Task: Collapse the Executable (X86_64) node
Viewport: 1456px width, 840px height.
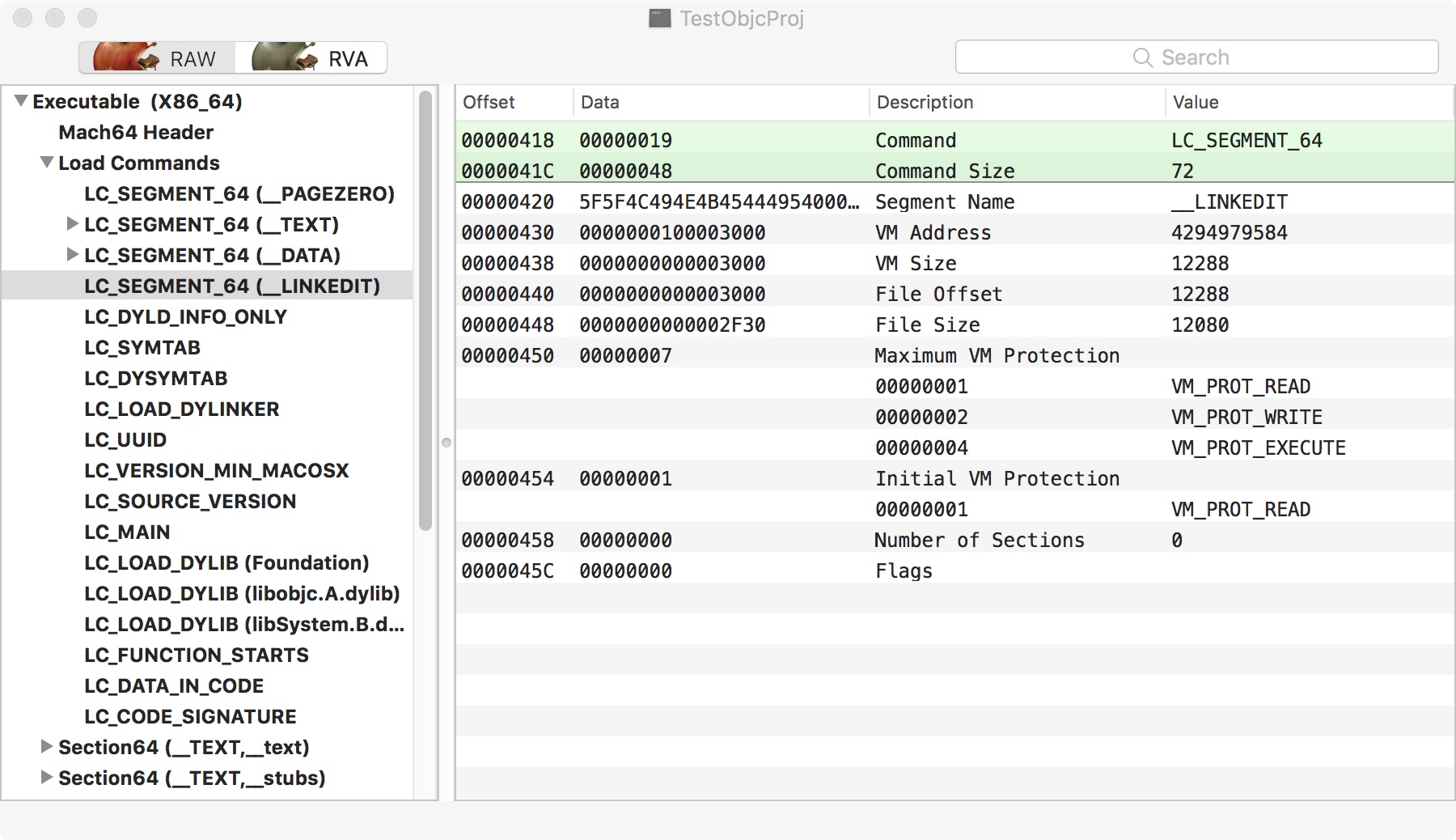Action: click(21, 101)
